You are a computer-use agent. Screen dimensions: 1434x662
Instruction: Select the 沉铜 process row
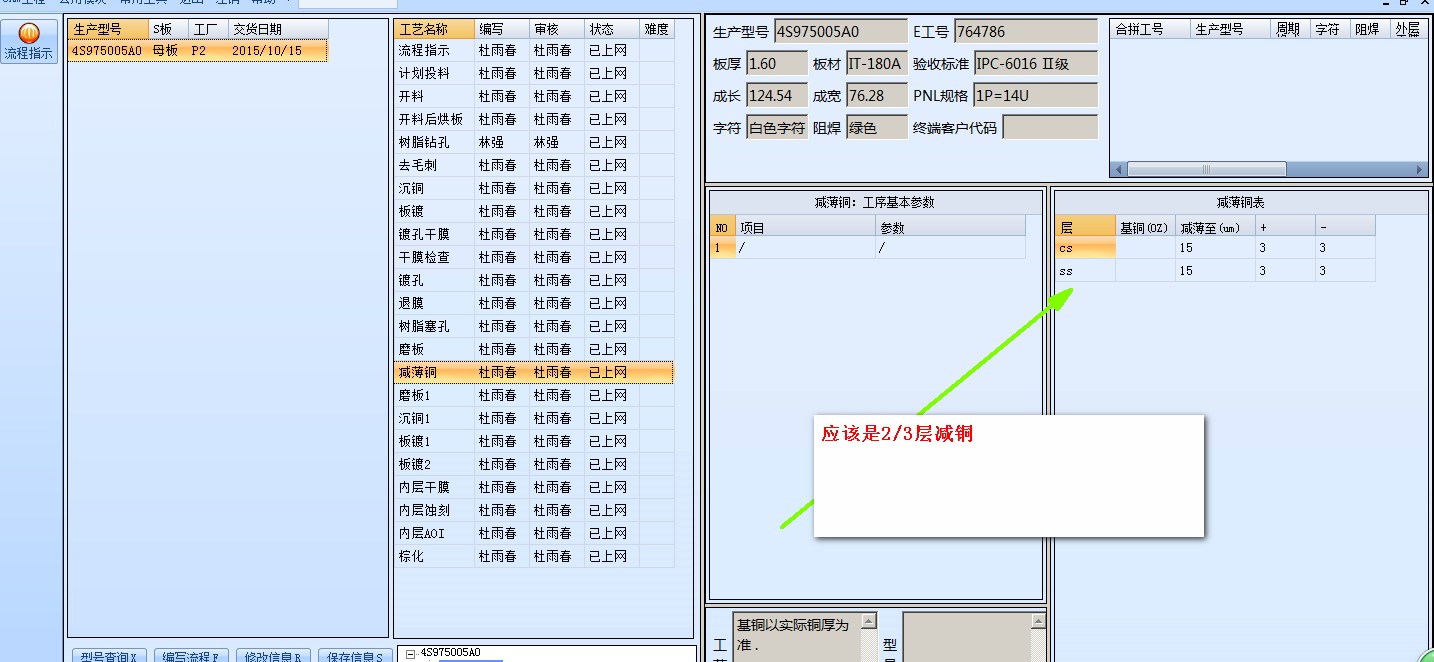[534, 188]
